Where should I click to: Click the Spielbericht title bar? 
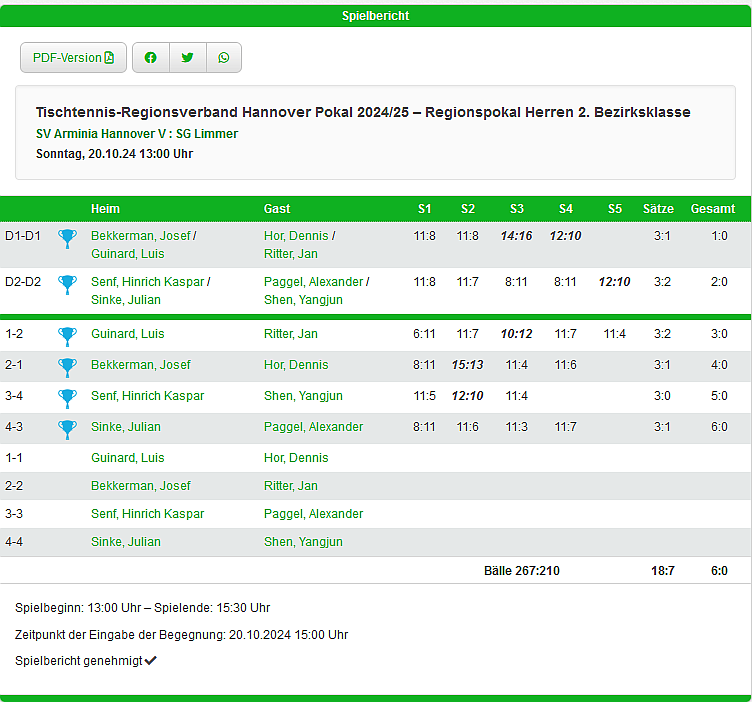tap(376, 16)
